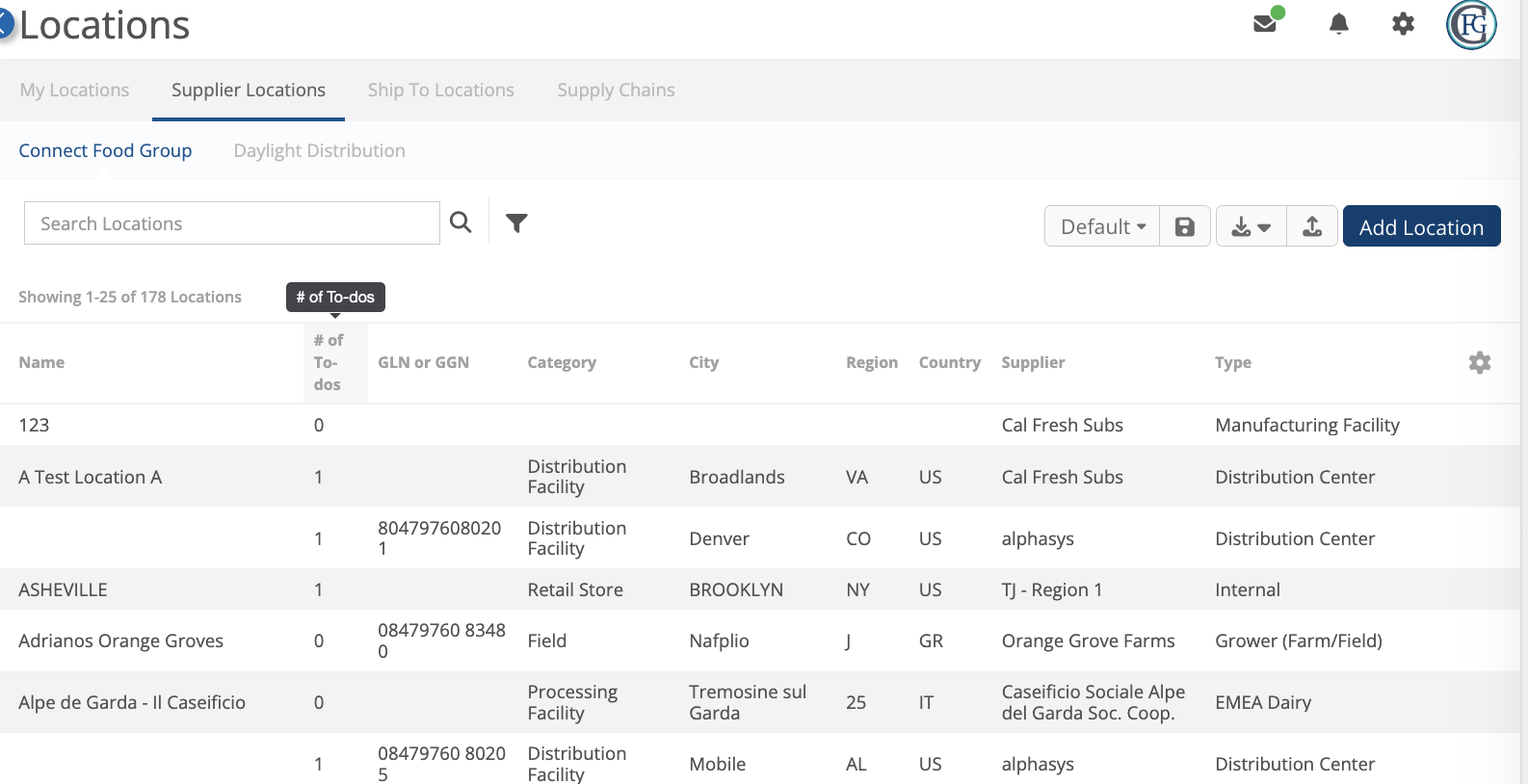Open Adrianos Orange Groves location
The image size is (1528, 784).
click(x=120, y=640)
